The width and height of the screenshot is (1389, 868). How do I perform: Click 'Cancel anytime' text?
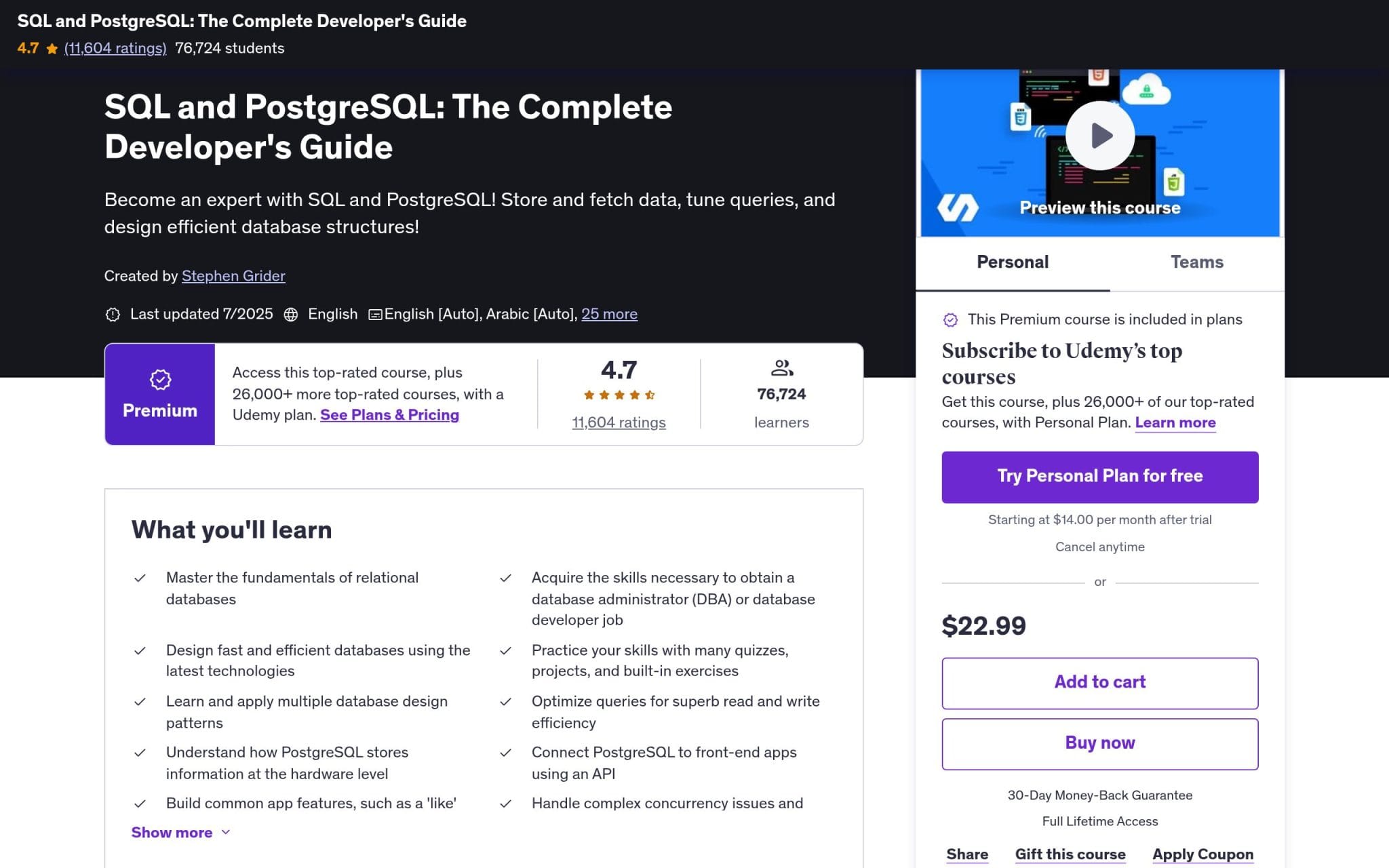coord(1099,547)
